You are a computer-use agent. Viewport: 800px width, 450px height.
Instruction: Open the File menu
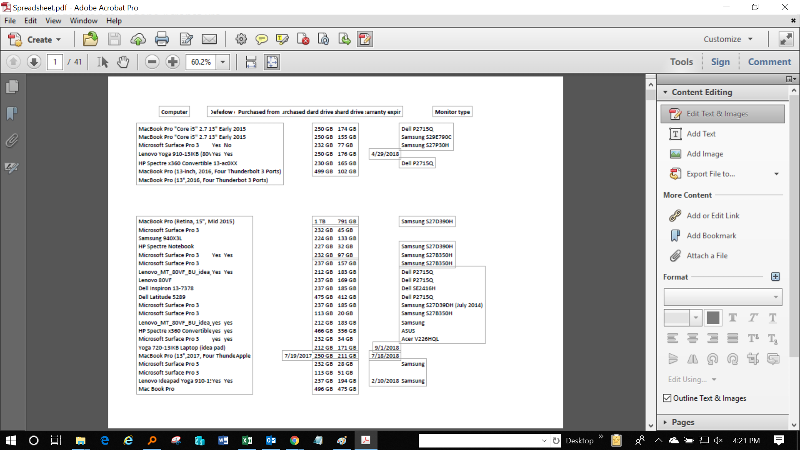coord(10,21)
